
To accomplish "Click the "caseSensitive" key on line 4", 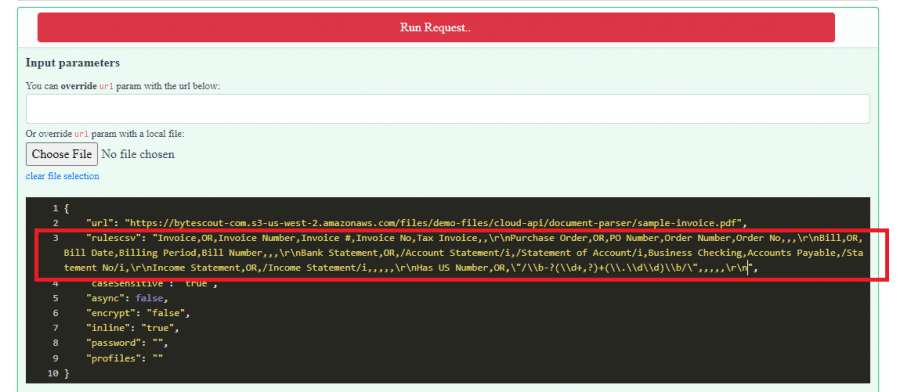I will point(129,283).
